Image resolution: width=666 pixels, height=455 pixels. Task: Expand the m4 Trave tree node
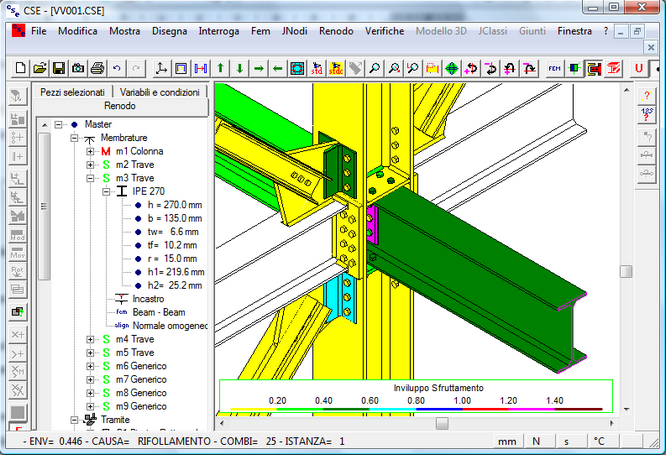pos(91,339)
